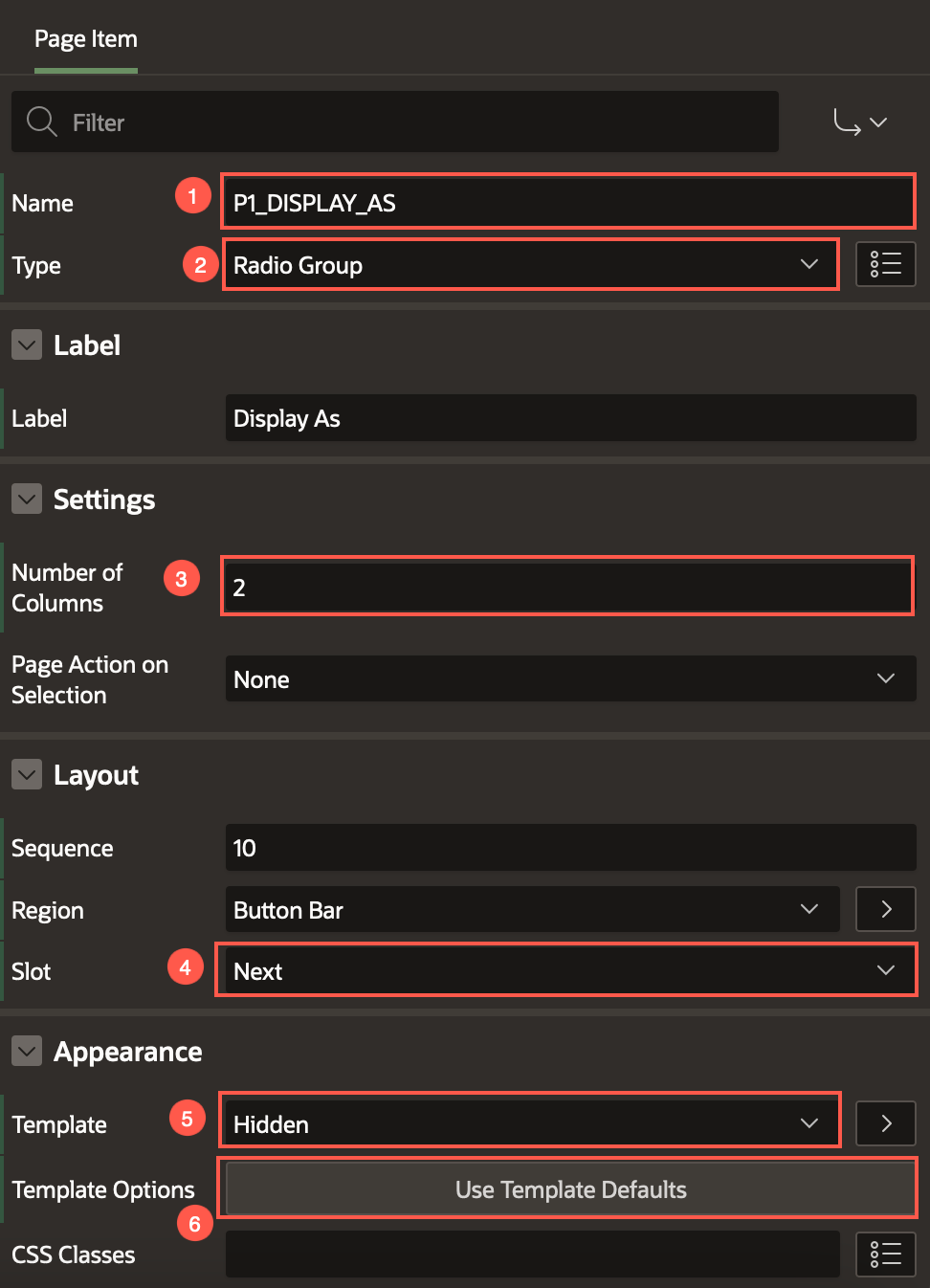Open the Go to Group arrow menu

(860, 122)
